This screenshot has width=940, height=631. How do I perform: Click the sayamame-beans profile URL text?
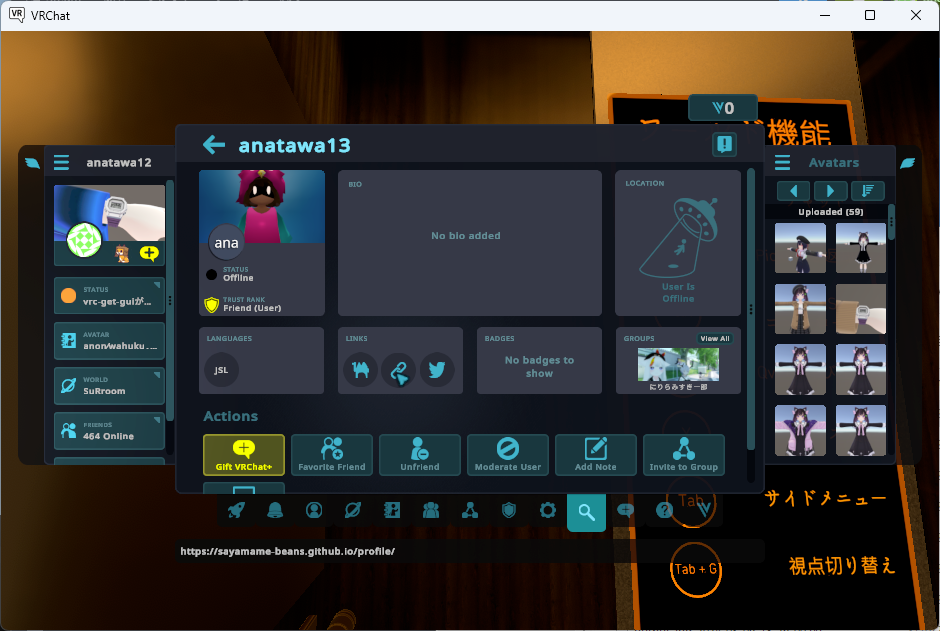point(288,551)
